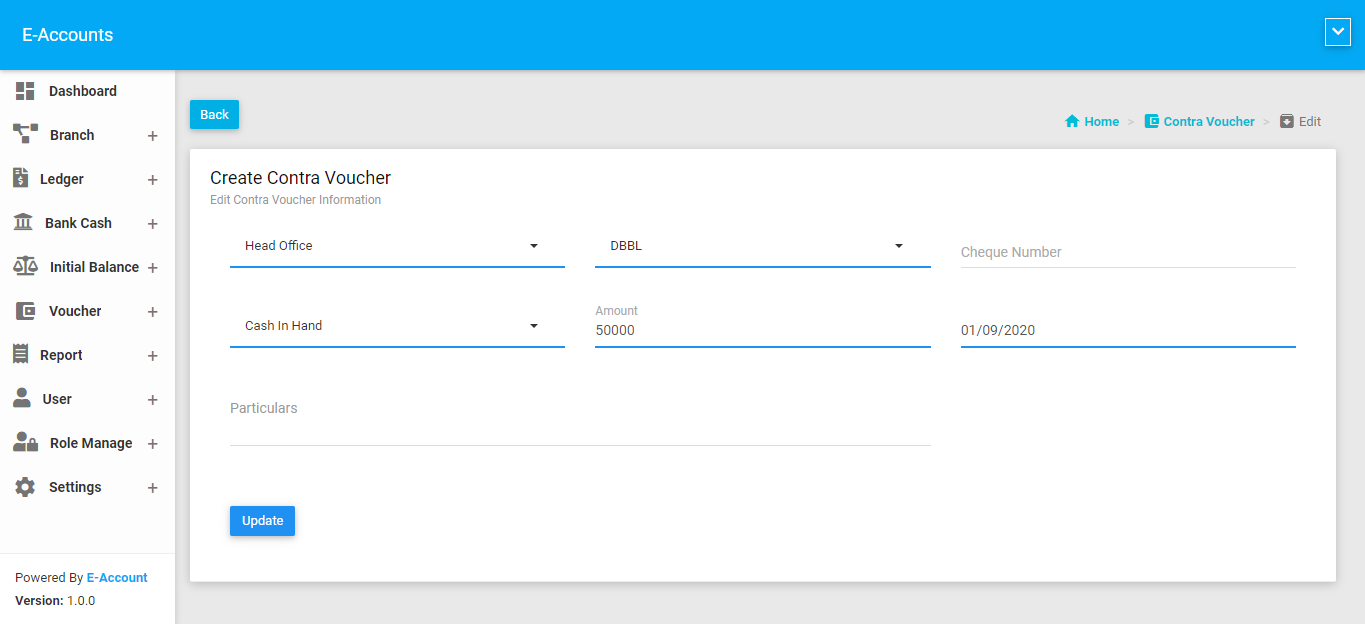
Task: Open the Cash In Hand dropdown
Action: (x=396, y=326)
